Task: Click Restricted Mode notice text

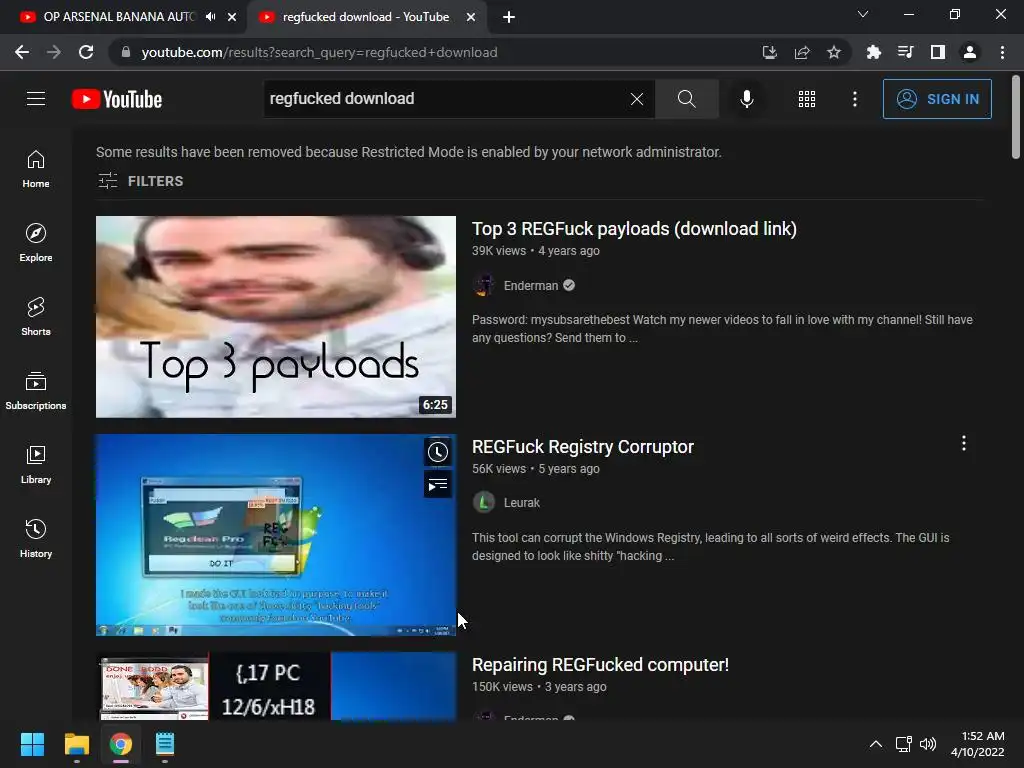Action: pyautogui.click(x=409, y=152)
